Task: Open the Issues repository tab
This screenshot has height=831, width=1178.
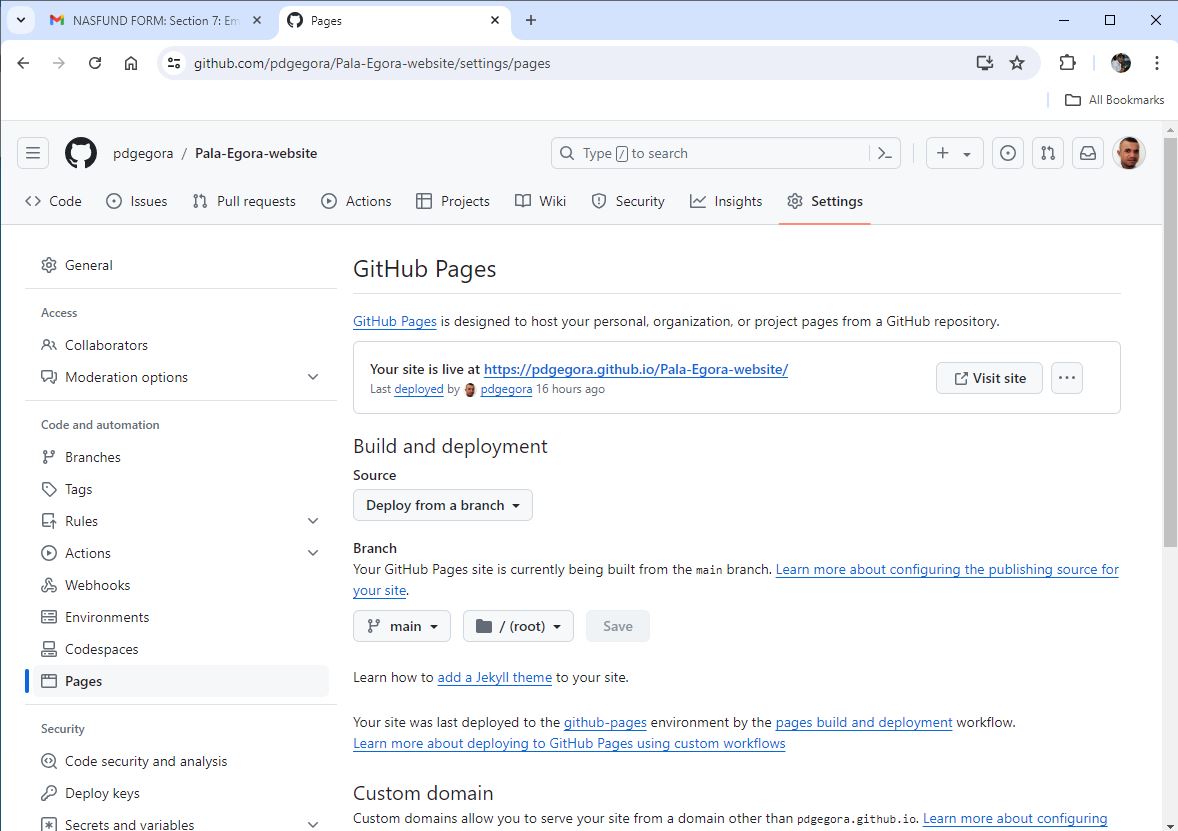Action: coord(137,201)
